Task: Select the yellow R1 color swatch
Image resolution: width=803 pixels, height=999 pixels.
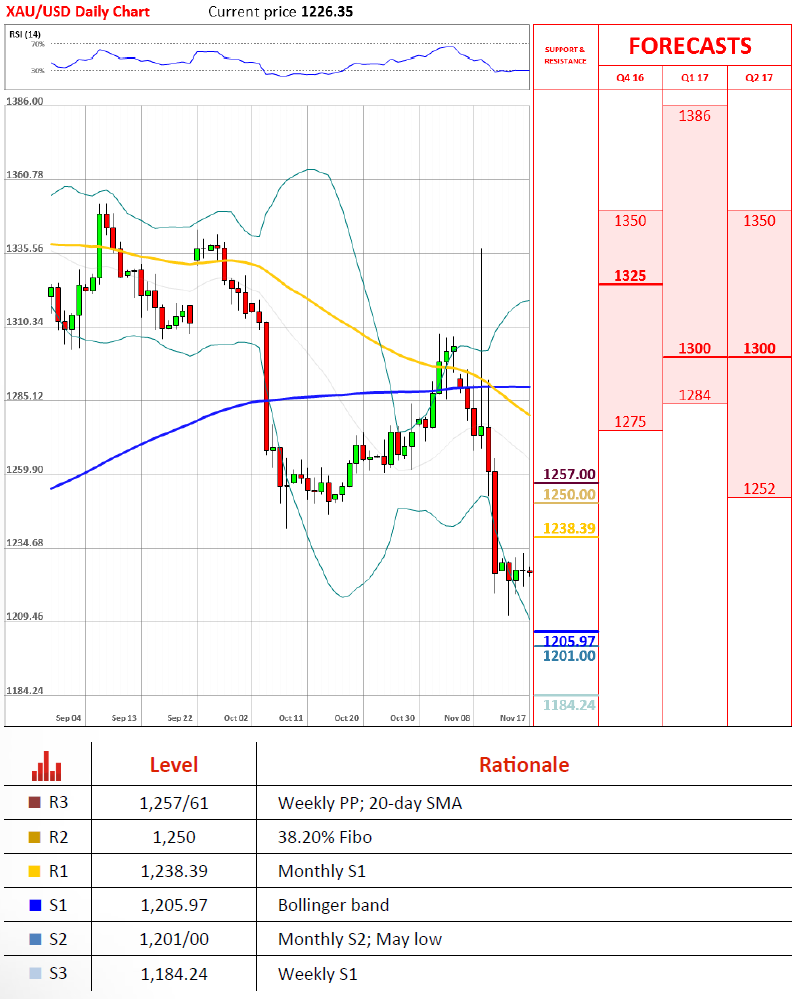Action: coord(35,871)
